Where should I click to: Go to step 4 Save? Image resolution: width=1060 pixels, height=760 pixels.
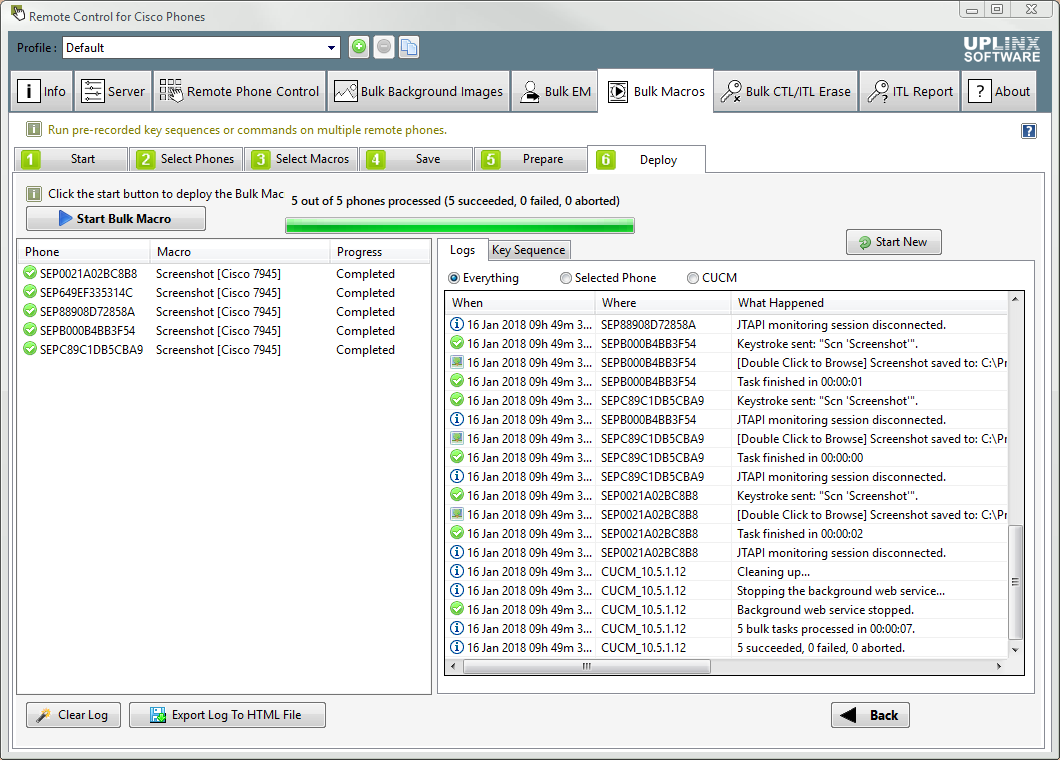pos(416,159)
